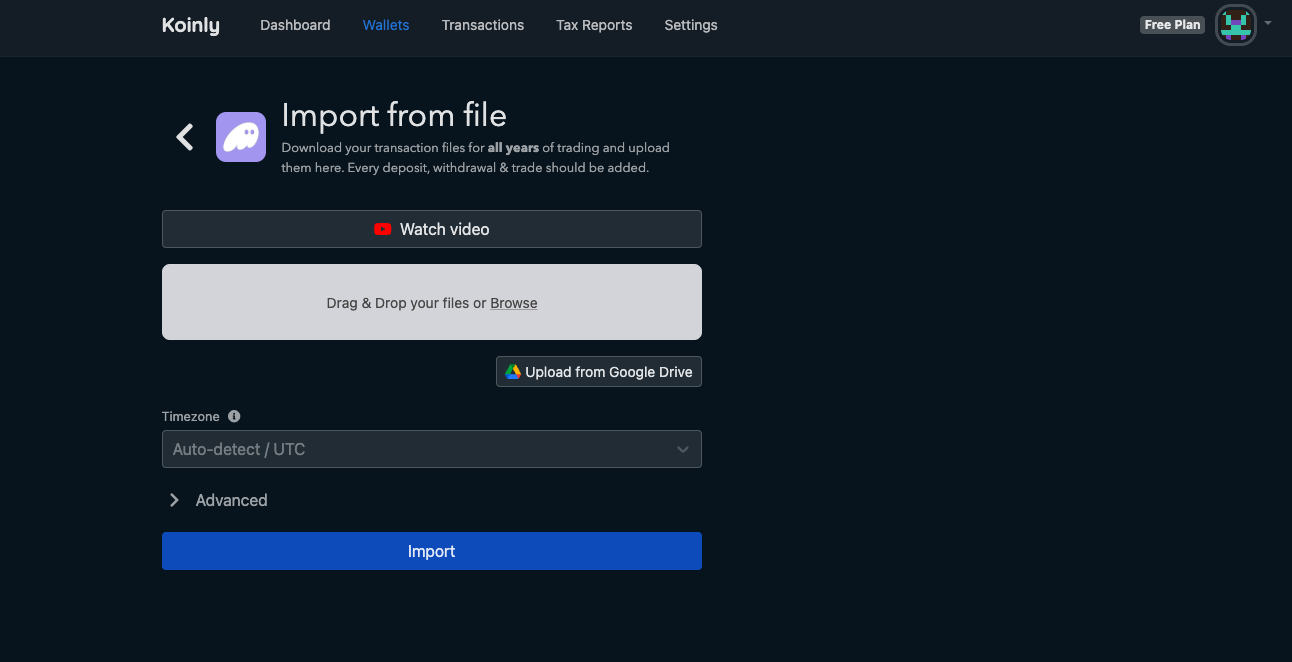This screenshot has height=662, width=1292.
Task: Open the Dashboard page
Action: [295, 25]
